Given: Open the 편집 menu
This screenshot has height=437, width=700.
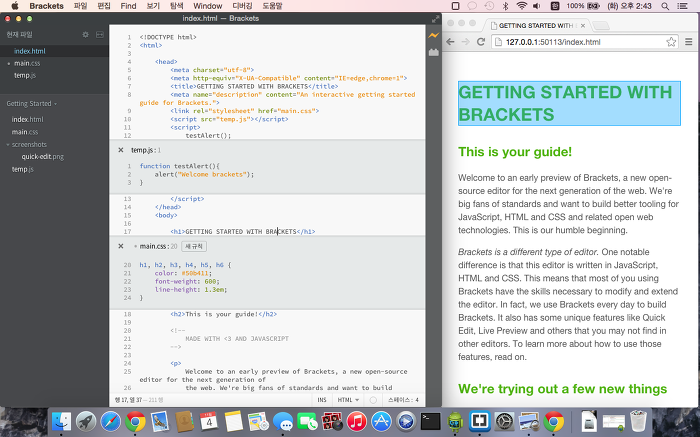Looking at the screenshot, I should pyautogui.click(x=104, y=6).
